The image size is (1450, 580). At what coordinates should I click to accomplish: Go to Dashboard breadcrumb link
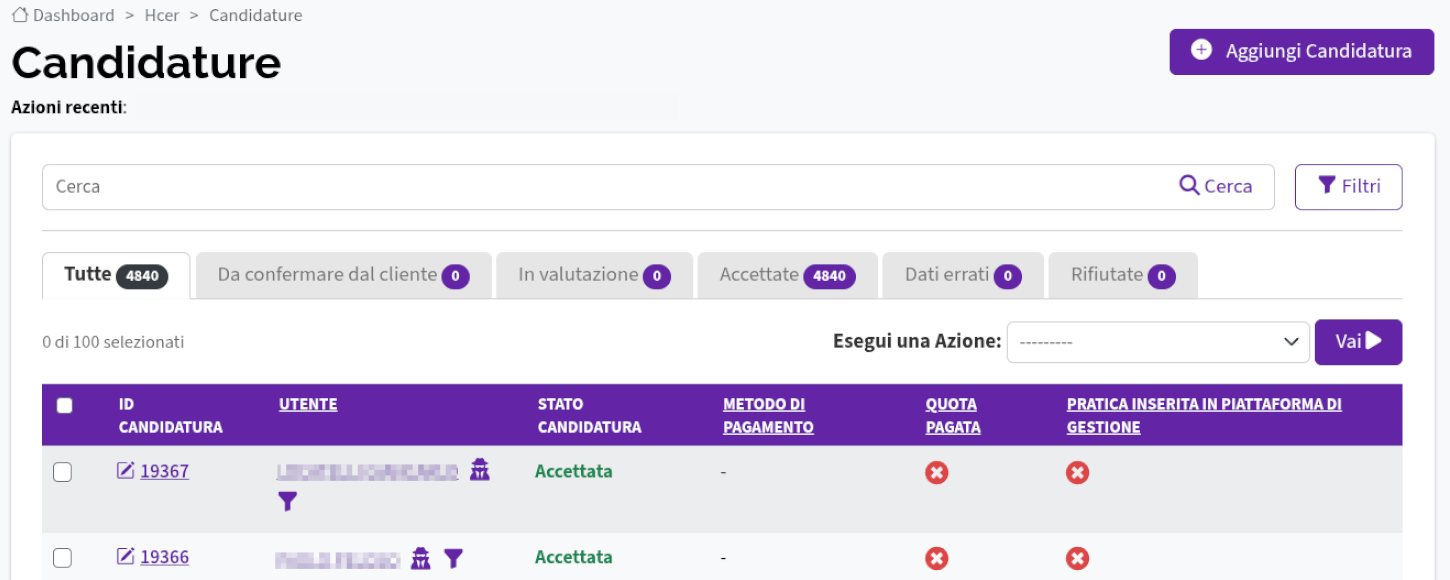click(73, 15)
